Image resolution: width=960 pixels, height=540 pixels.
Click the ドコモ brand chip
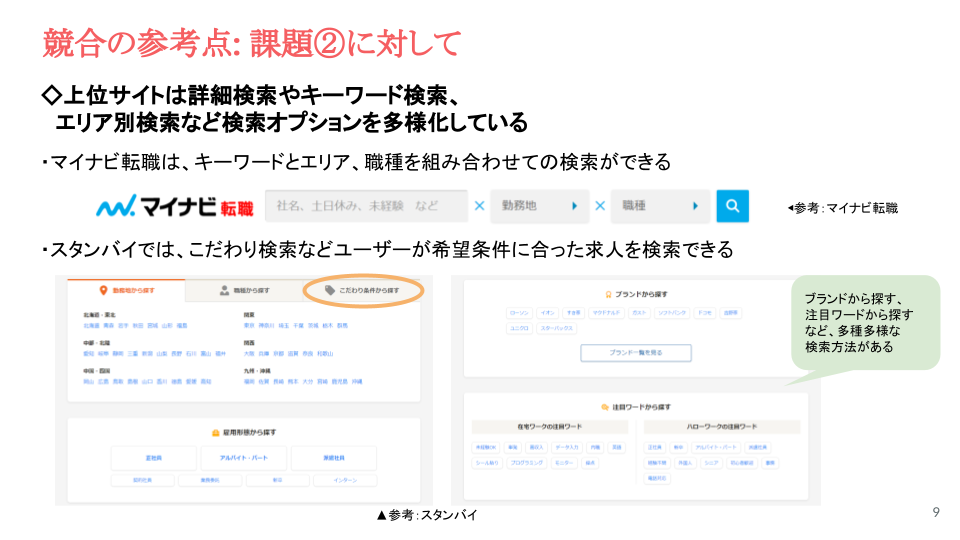[x=705, y=313]
